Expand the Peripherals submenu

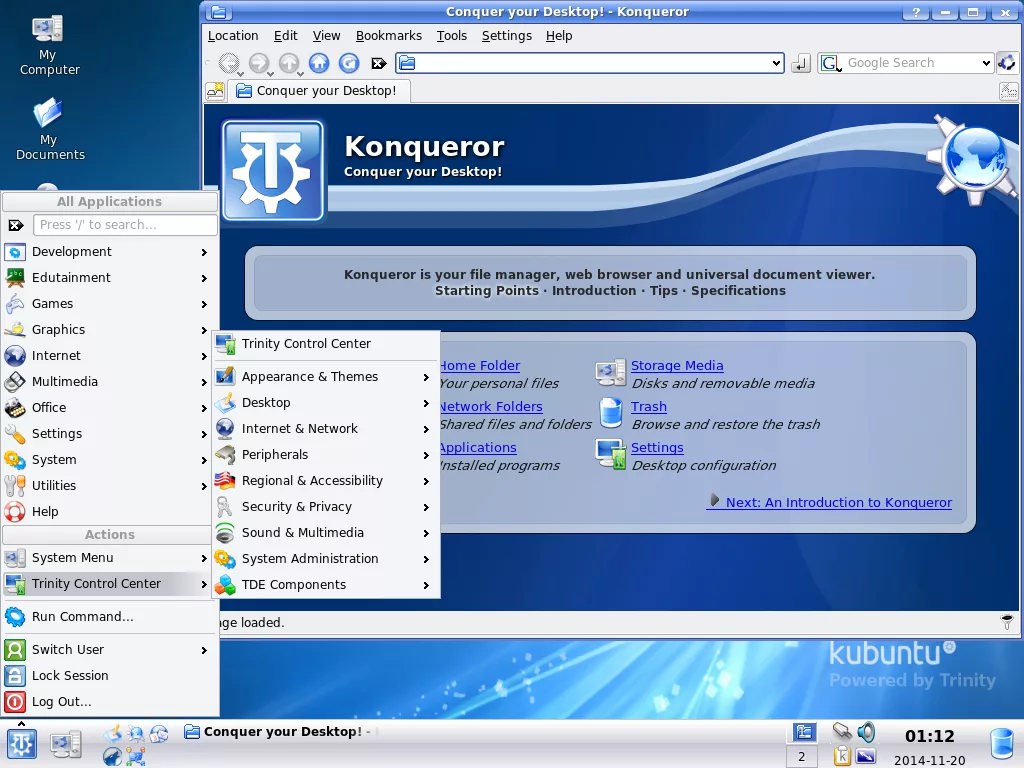click(x=326, y=455)
